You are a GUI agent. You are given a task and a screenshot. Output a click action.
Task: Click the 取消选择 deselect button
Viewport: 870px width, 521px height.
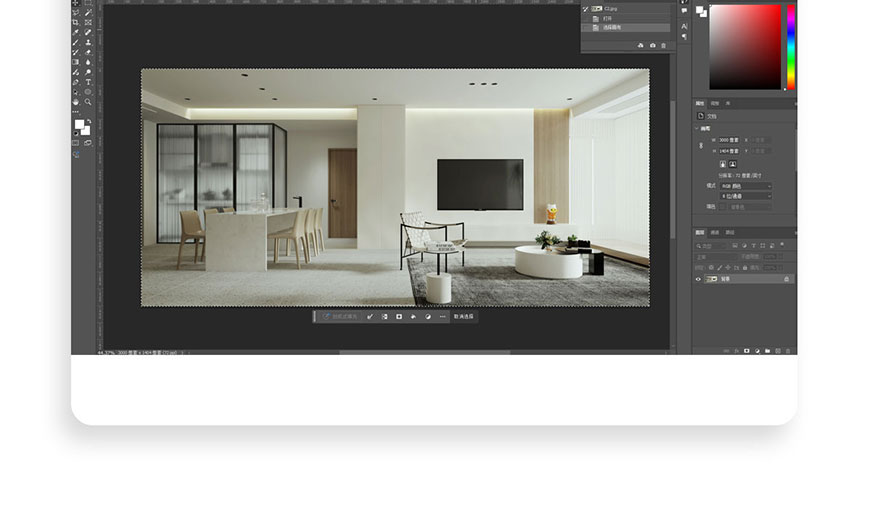tap(464, 316)
